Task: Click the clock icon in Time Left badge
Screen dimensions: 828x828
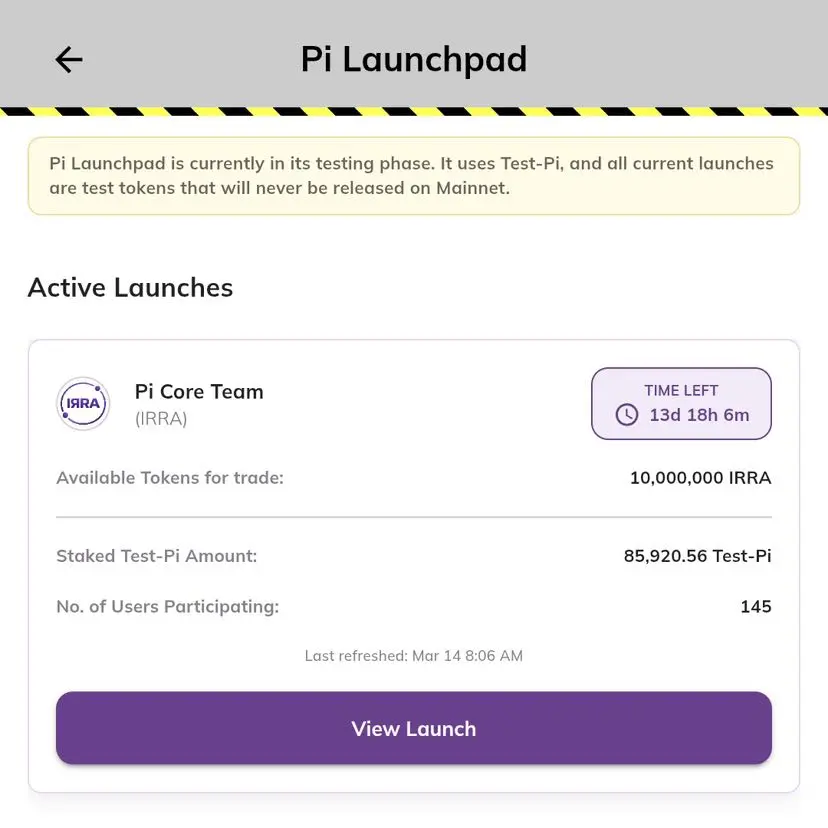Action: 627,414
